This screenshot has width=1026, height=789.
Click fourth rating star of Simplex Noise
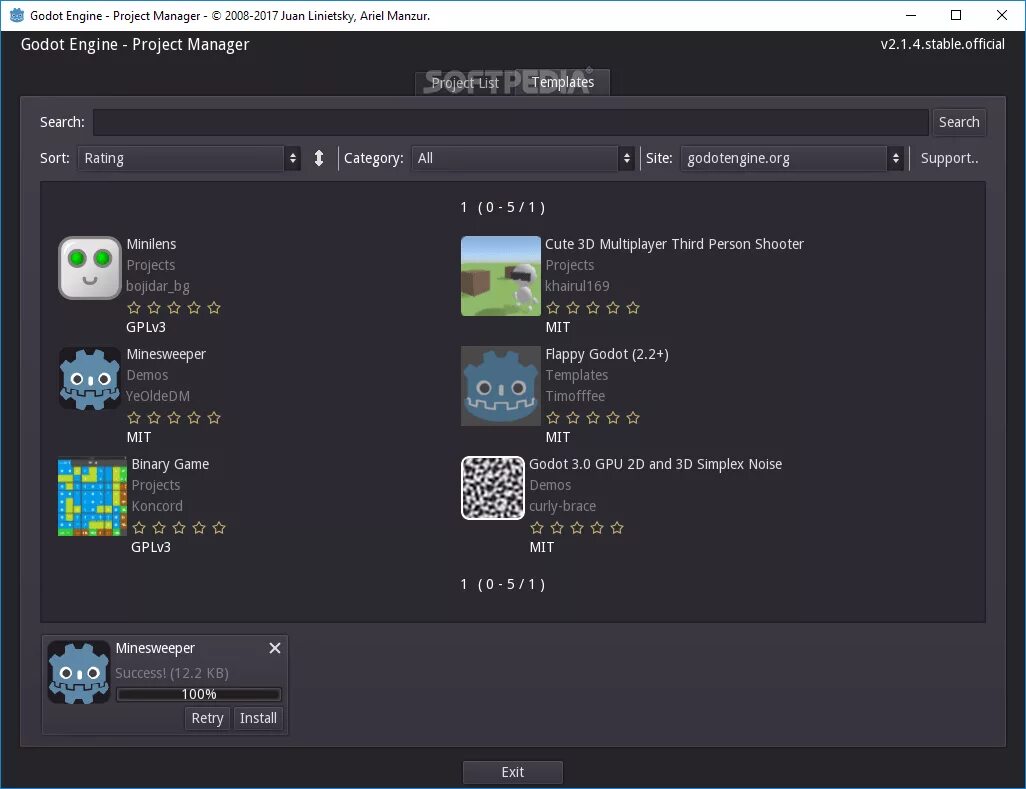point(597,527)
